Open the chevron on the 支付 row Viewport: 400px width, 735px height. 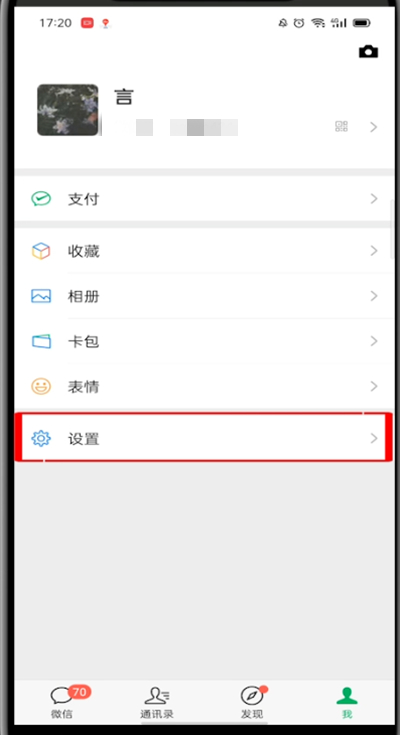tap(374, 199)
